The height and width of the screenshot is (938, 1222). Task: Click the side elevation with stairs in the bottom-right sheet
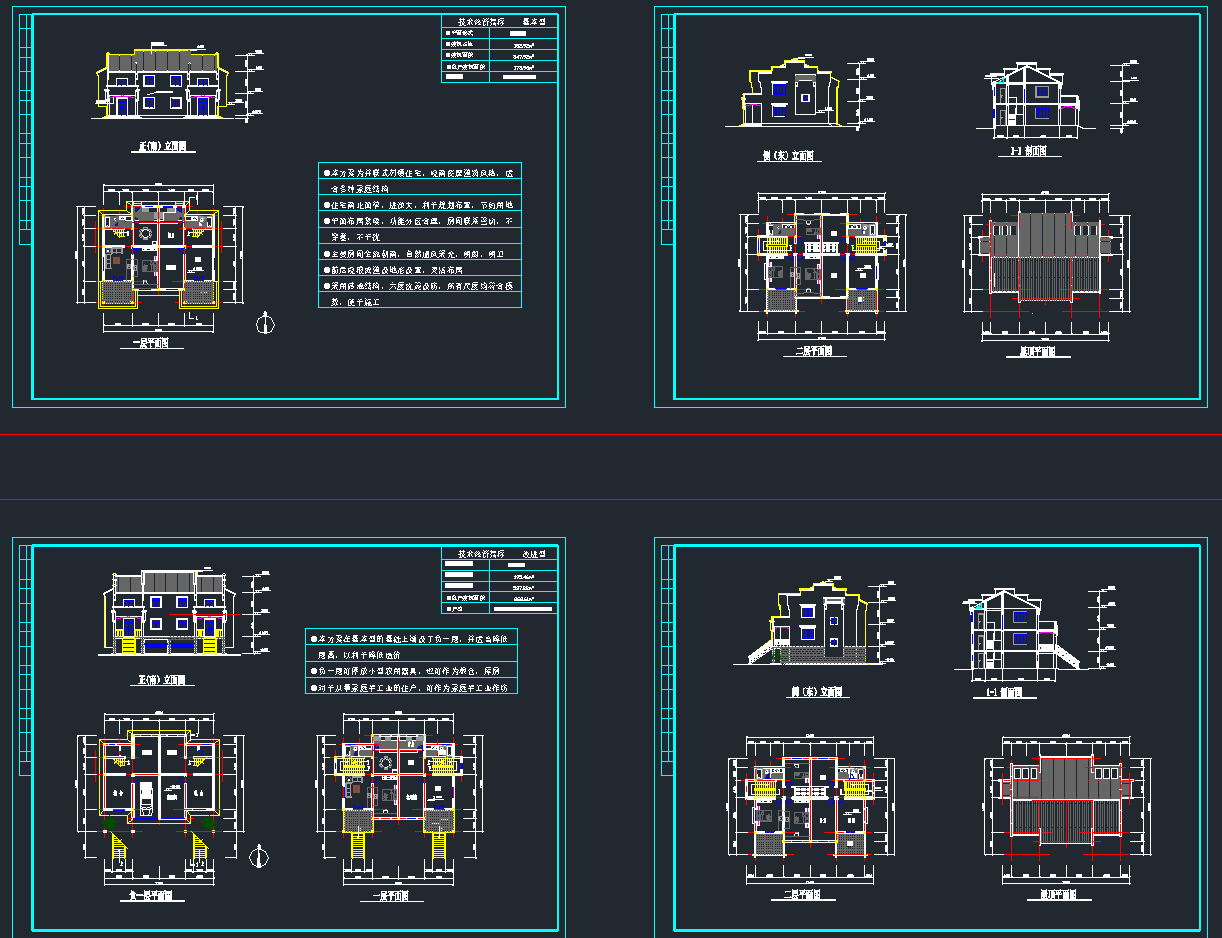click(x=817, y=627)
